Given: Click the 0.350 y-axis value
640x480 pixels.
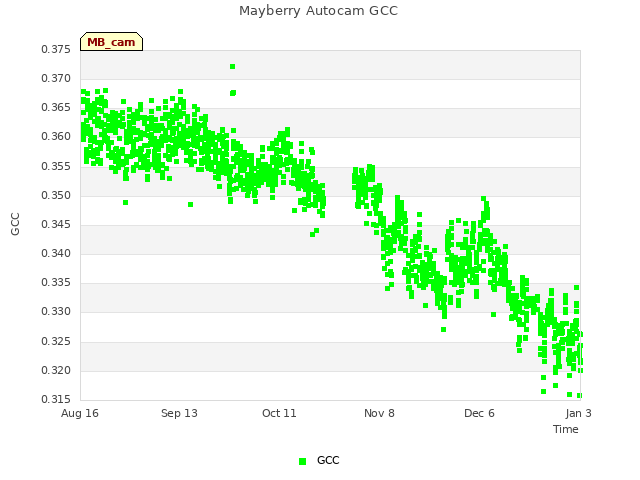Looking at the screenshot, I should click(56, 196).
